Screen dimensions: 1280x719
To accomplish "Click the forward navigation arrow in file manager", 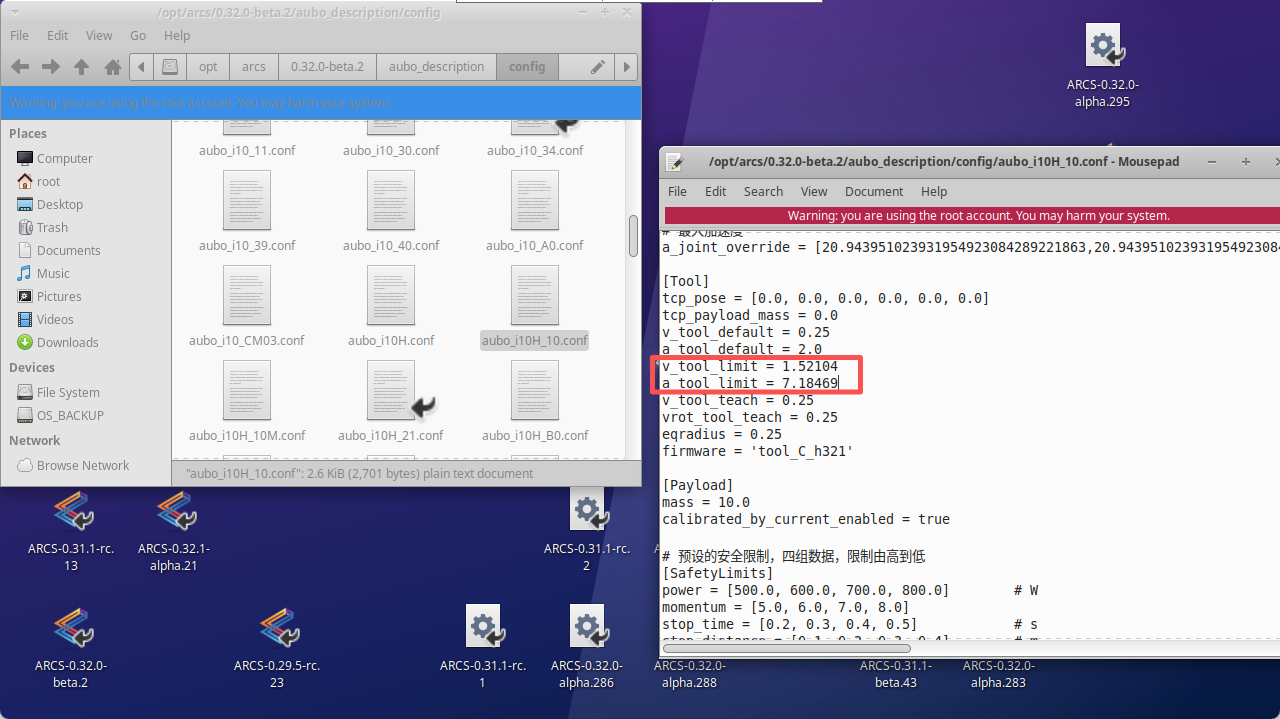I will pos(50,67).
